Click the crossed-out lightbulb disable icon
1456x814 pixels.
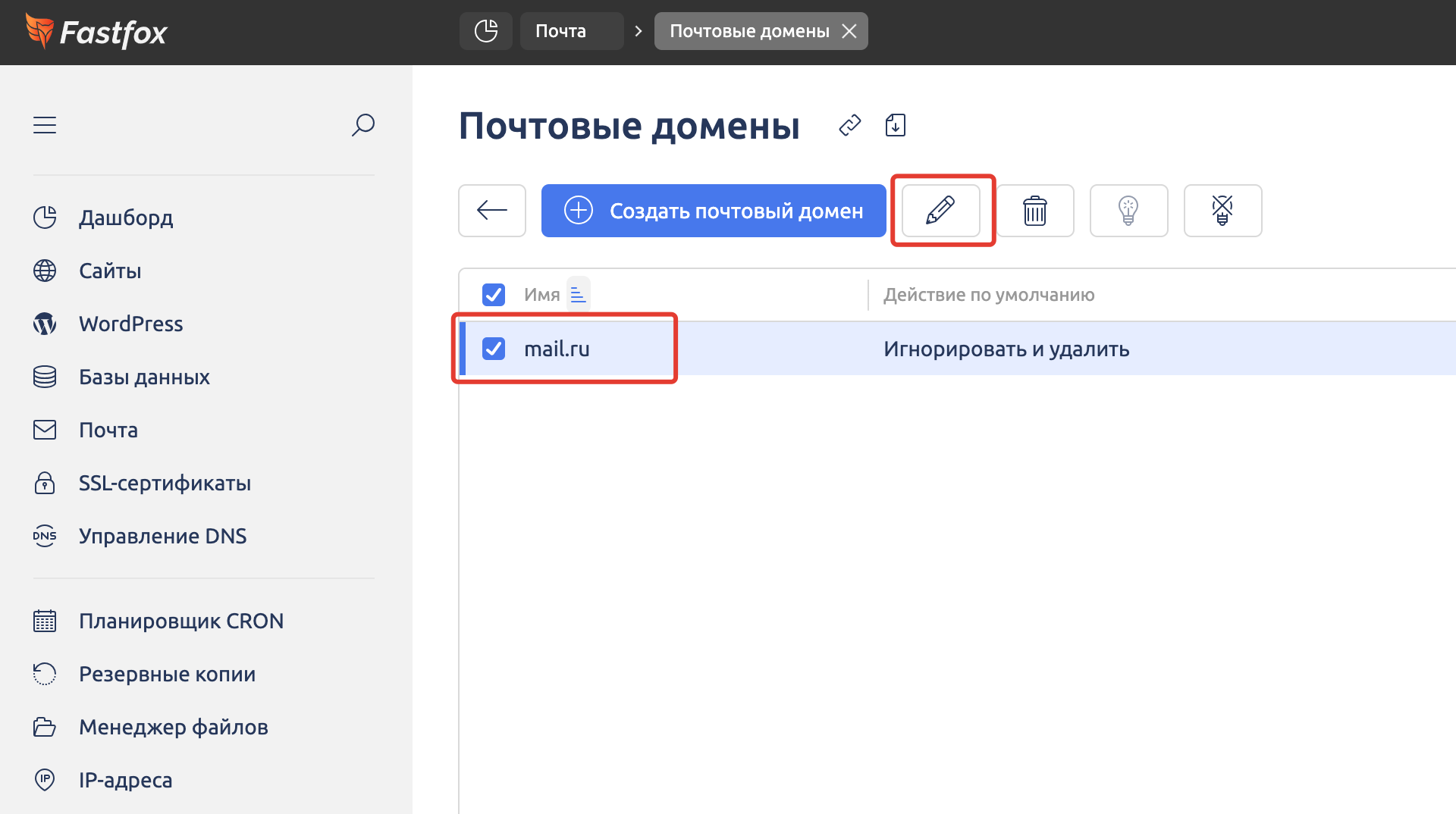coord(1222,211)
